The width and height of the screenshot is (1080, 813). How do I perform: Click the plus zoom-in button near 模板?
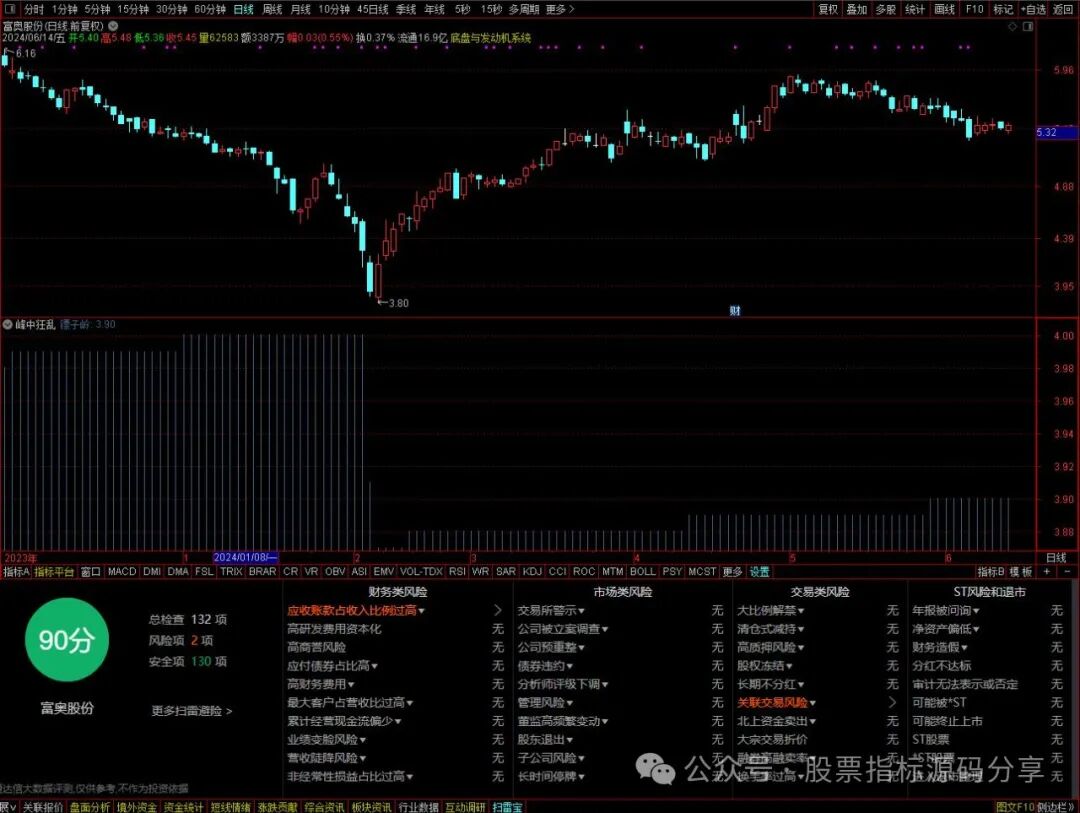(1046, 571)
